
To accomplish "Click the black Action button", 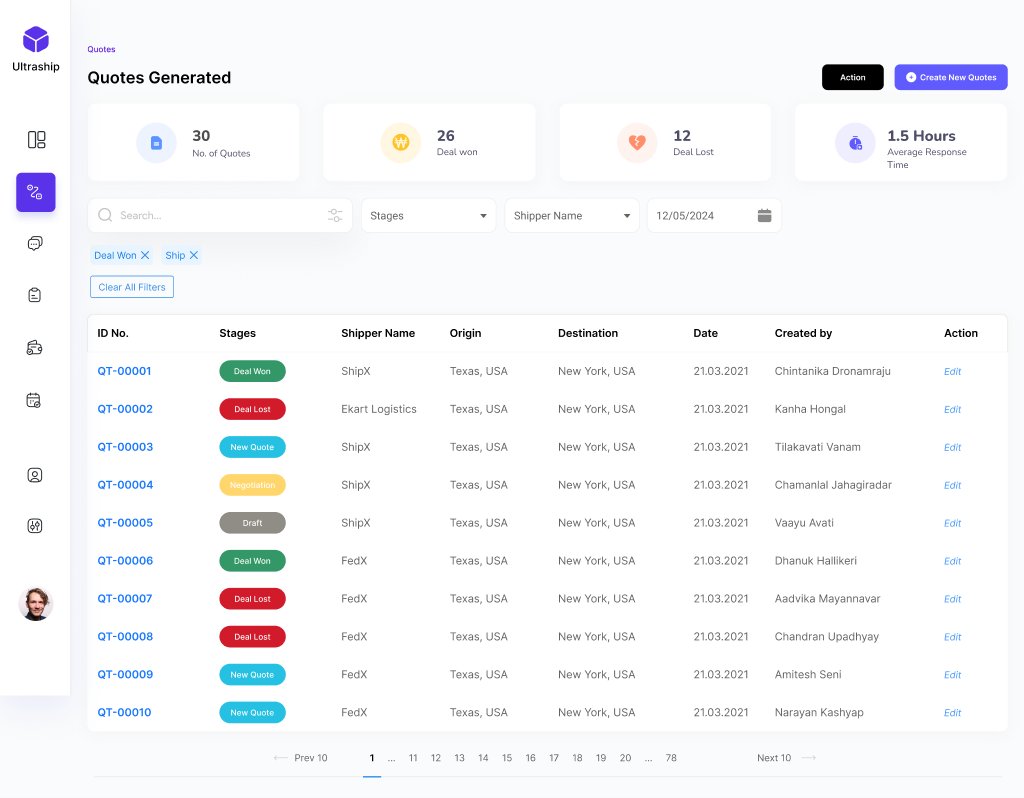I will (853, 77).
